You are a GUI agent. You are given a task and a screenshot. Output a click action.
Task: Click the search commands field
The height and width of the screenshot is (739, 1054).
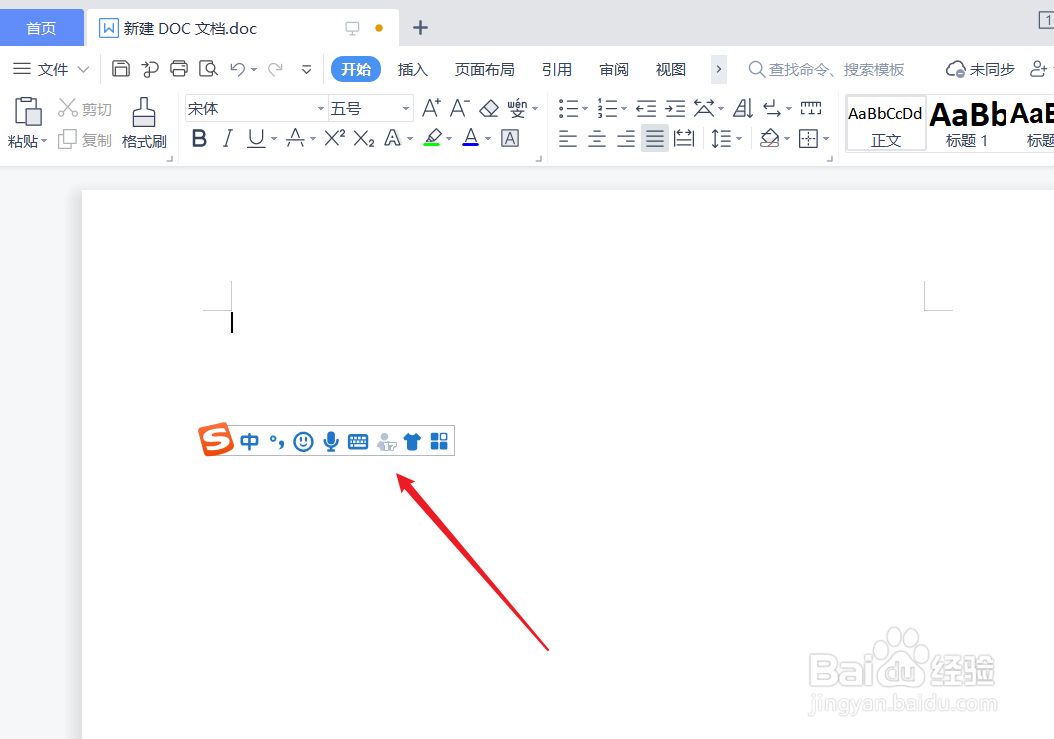(x=827, y=69)
